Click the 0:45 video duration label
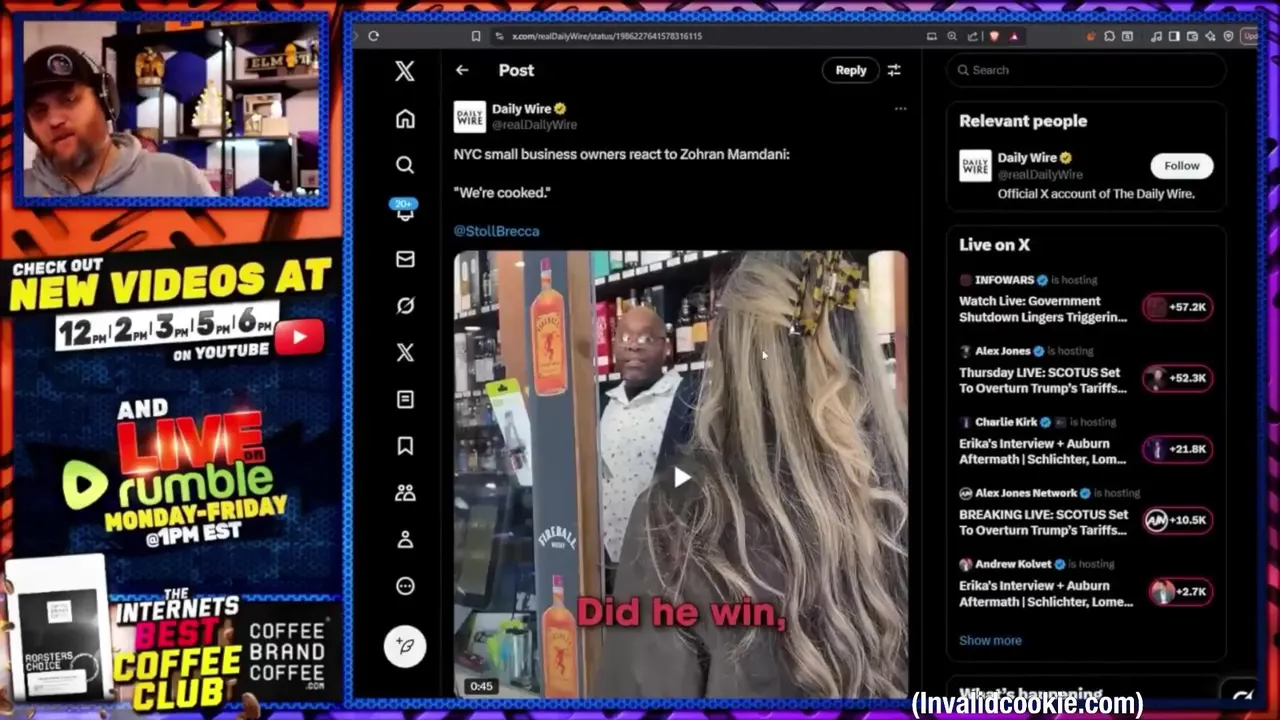The height and width of the screenshot is (720, 1280). click(x=481, y=686)
